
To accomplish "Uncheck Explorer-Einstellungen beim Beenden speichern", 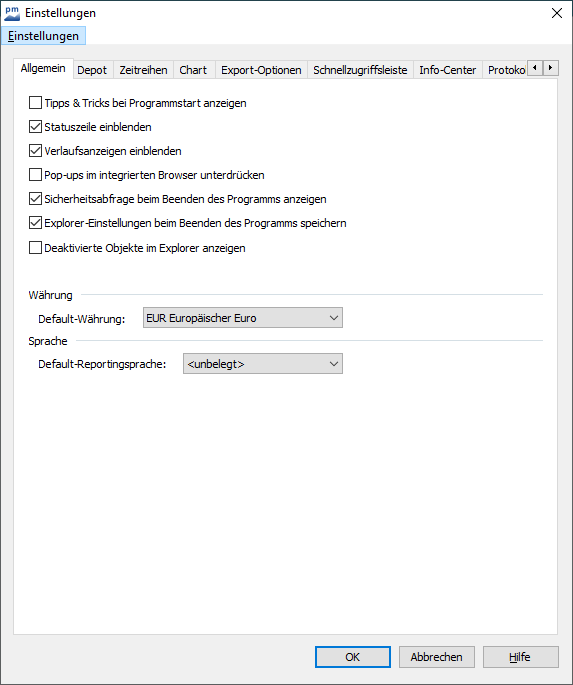I will click(x=35, y=223).
